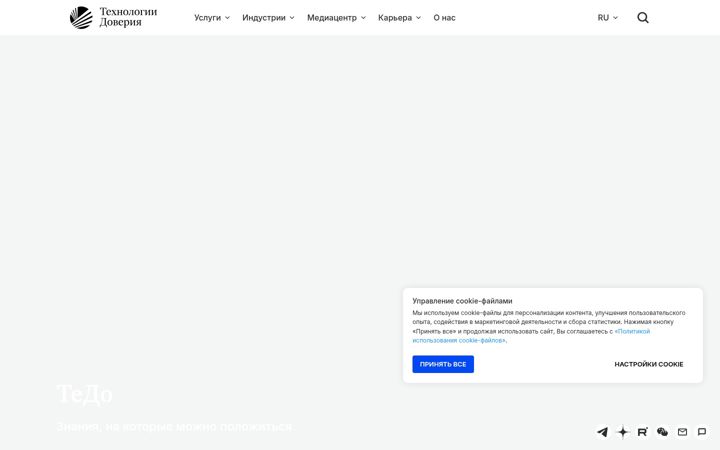Click the four-point star Dzen icon
Viewport: 720px width, 450px height.
(623, 432)
